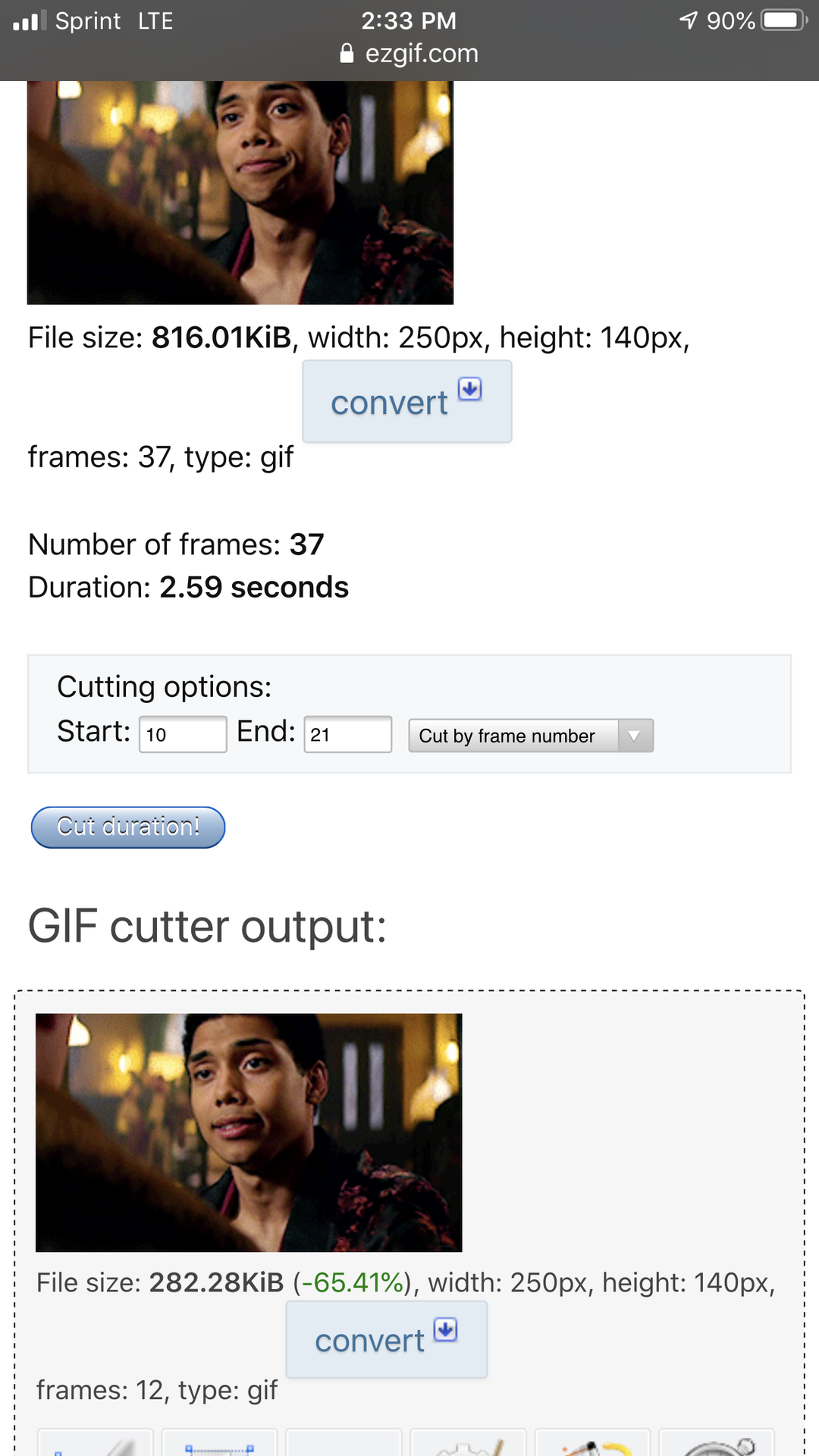Tap the GIF cutter output preview image

(x=249, y=1132)
